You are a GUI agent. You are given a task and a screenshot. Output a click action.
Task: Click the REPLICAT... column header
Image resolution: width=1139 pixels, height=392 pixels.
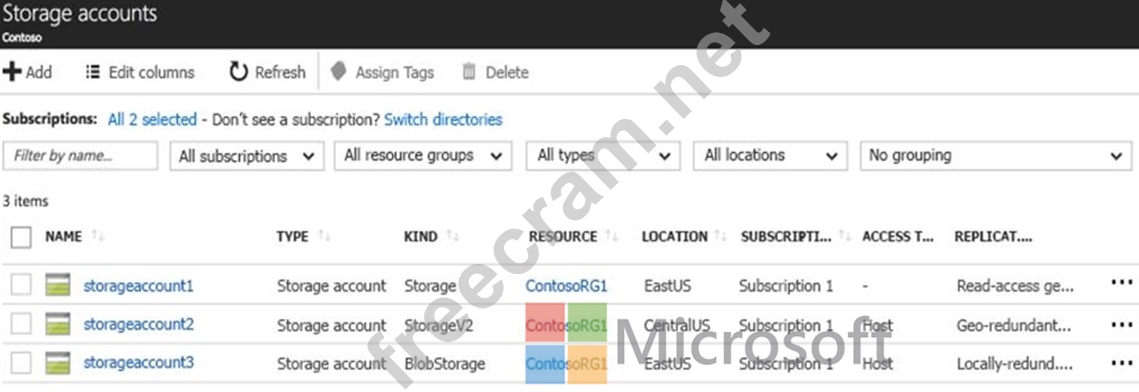[x=994, y=237]
